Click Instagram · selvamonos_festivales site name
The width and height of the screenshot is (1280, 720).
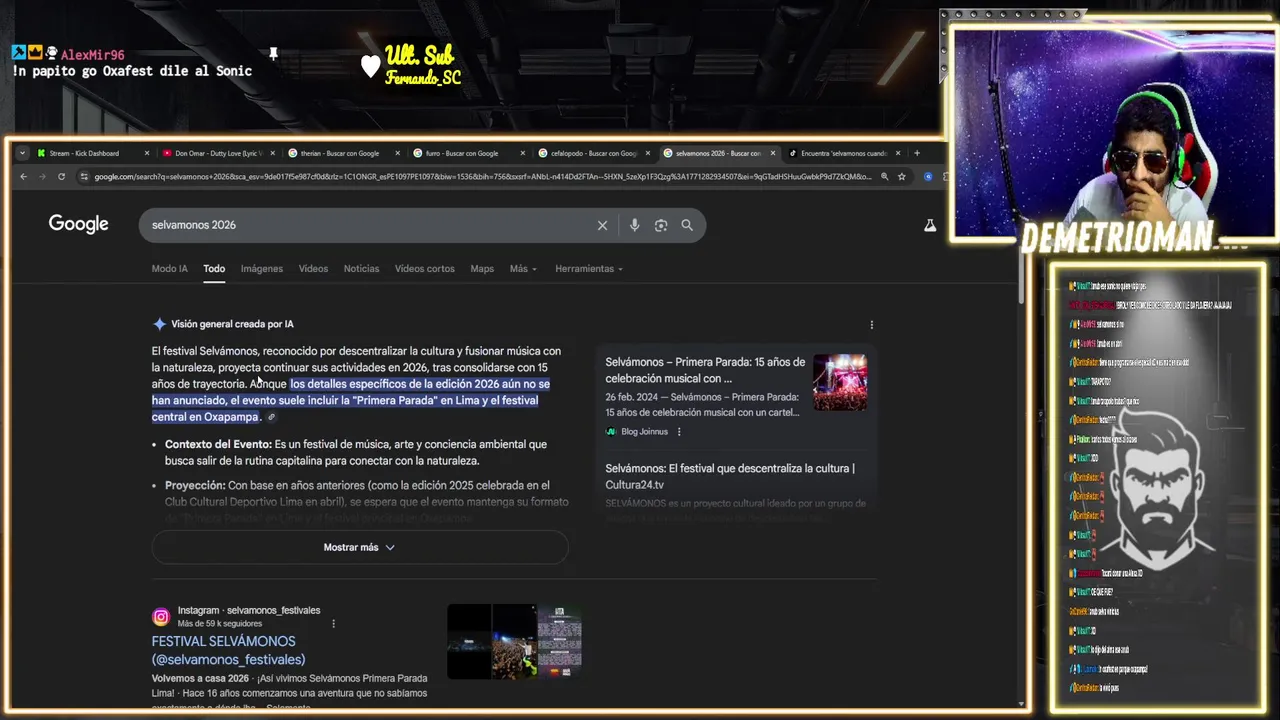(x=249, y=610)
